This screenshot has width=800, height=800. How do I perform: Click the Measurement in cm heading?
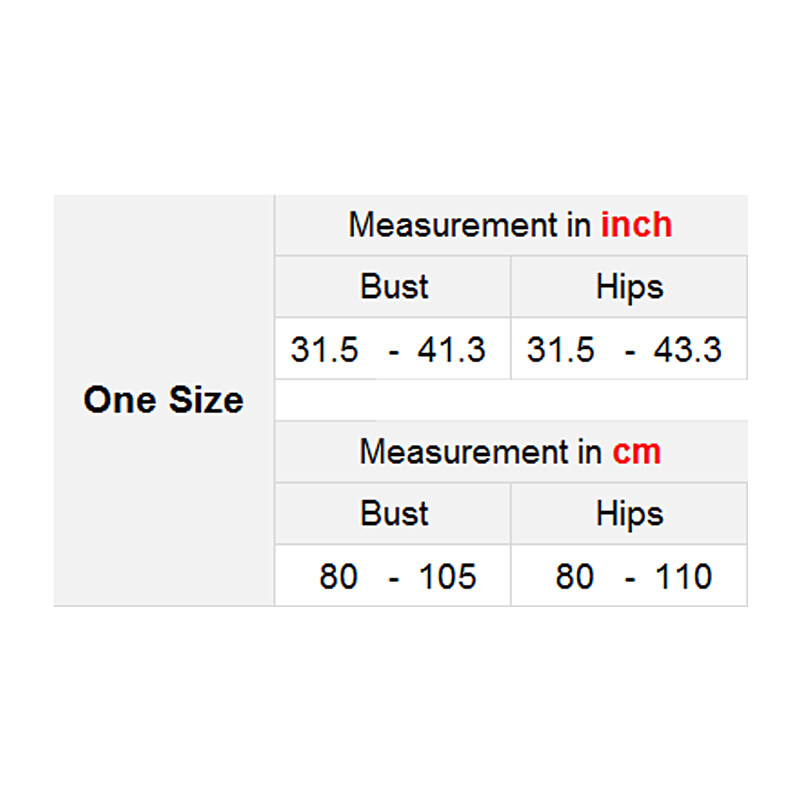[510, 452]
